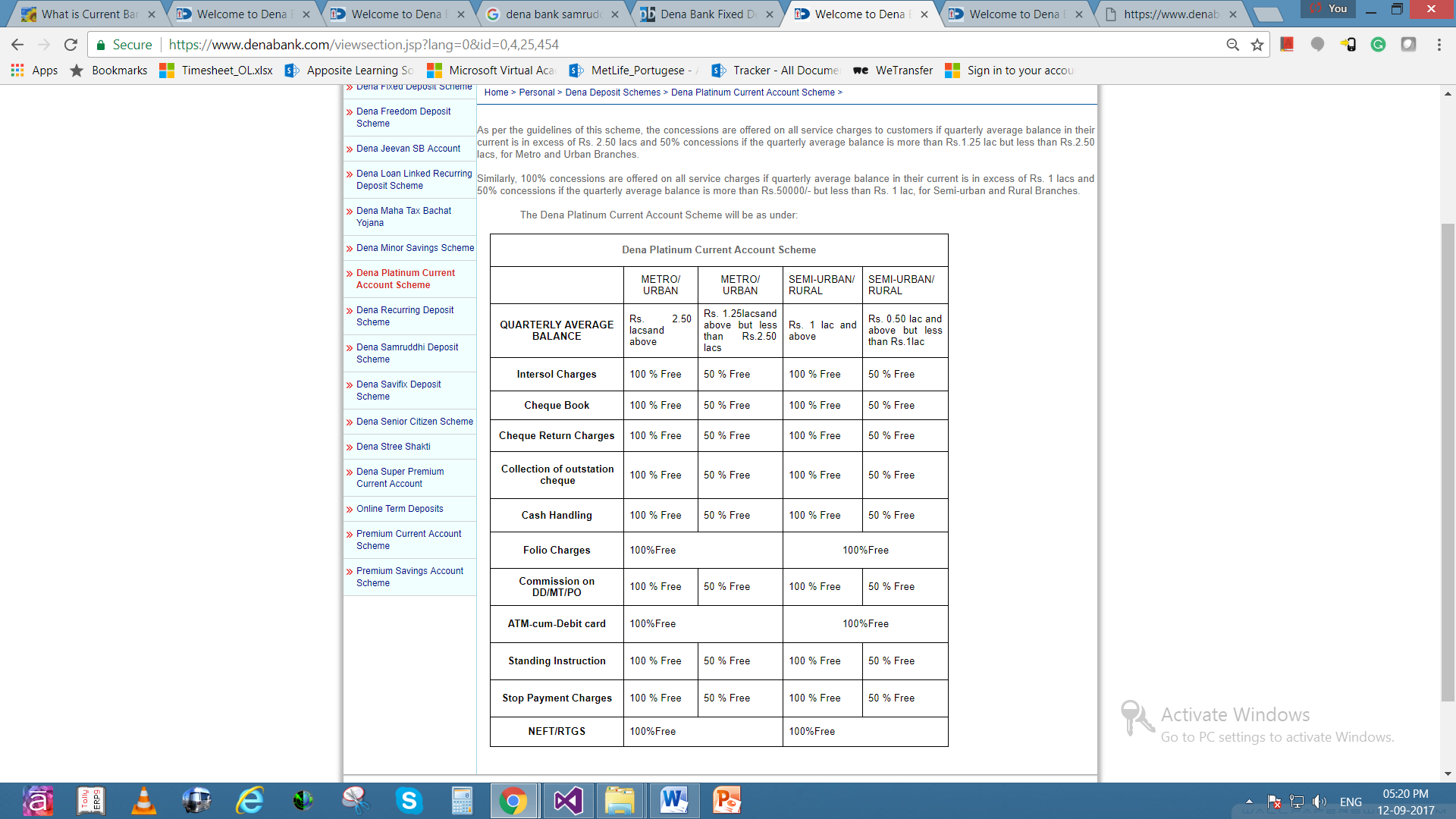Close the 'Dena Bank Fixed D' tab

pyautogui.click(x=770, y=14)
